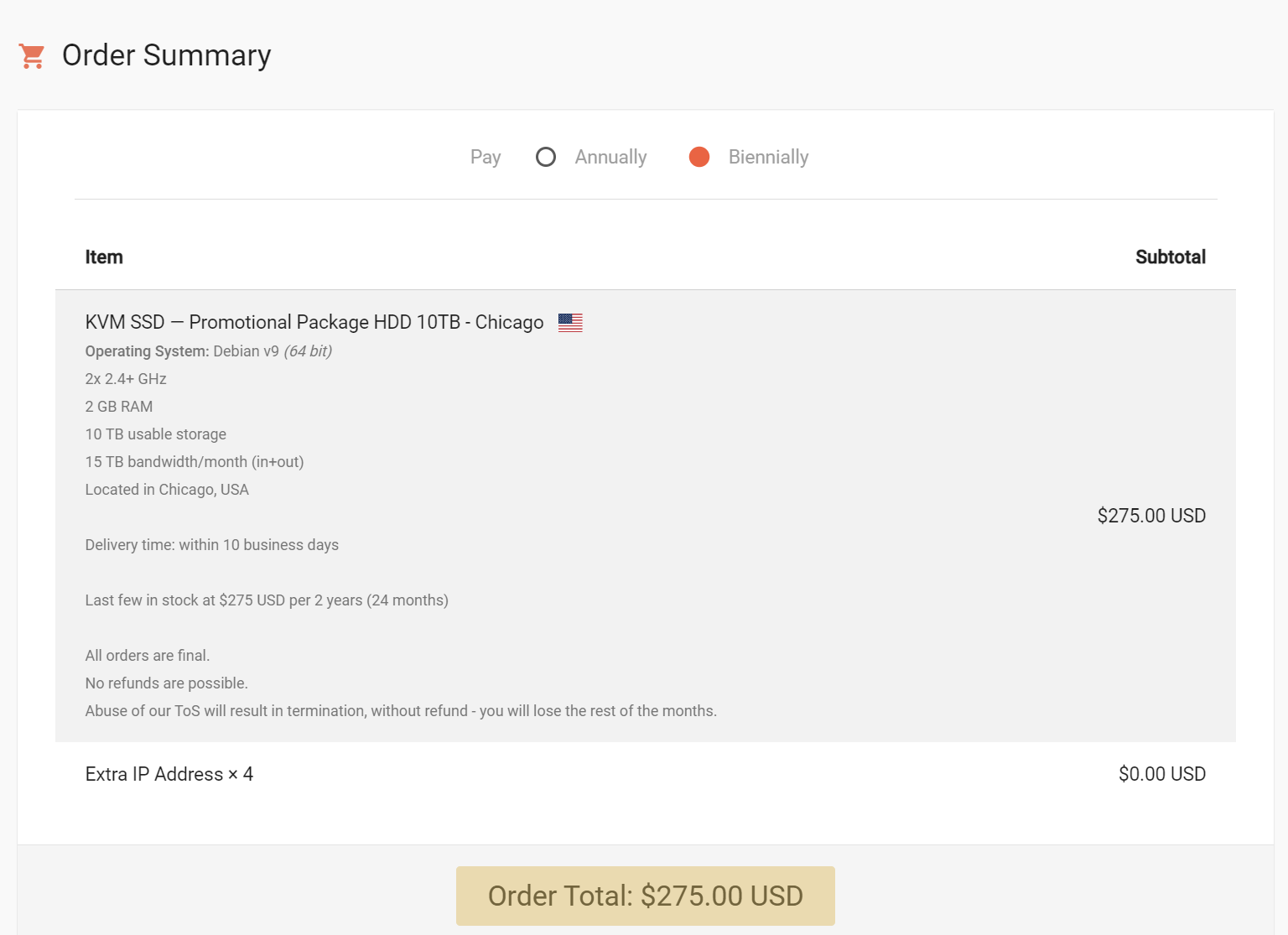This screenshot has width=1288, height=935.
Task: Click the Order Total $275.00 USD button
Action: click(645, 896)
